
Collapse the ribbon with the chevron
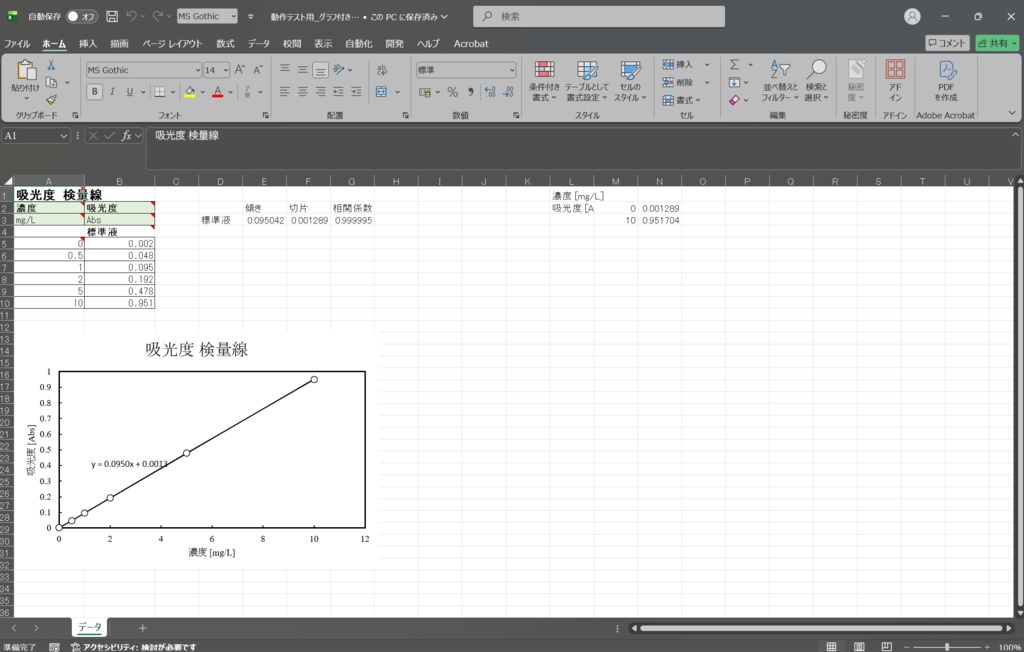(1012, 113)
